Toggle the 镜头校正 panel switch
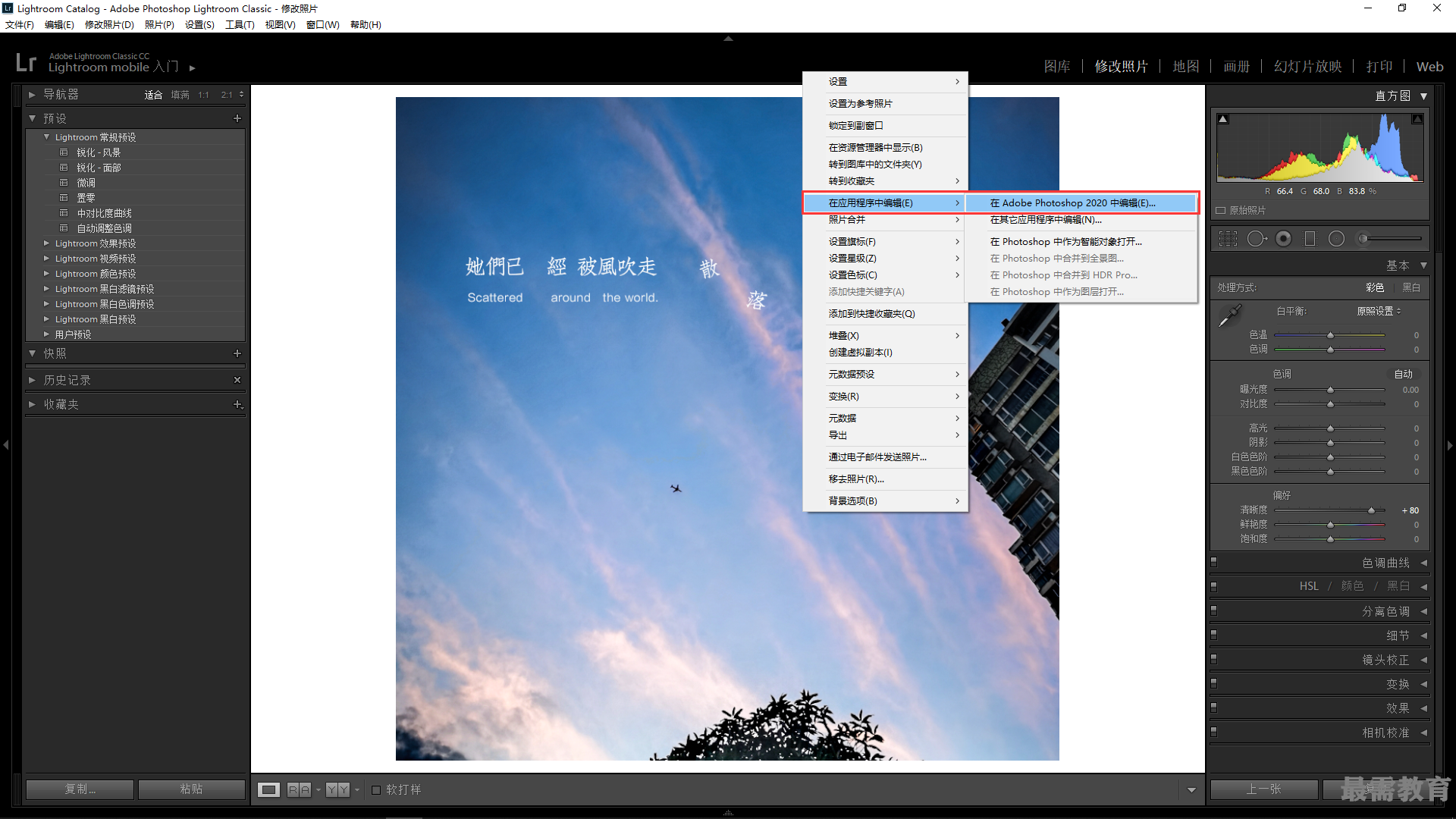Viewport: 1456px width, 819px height. tap(1213, 659)
